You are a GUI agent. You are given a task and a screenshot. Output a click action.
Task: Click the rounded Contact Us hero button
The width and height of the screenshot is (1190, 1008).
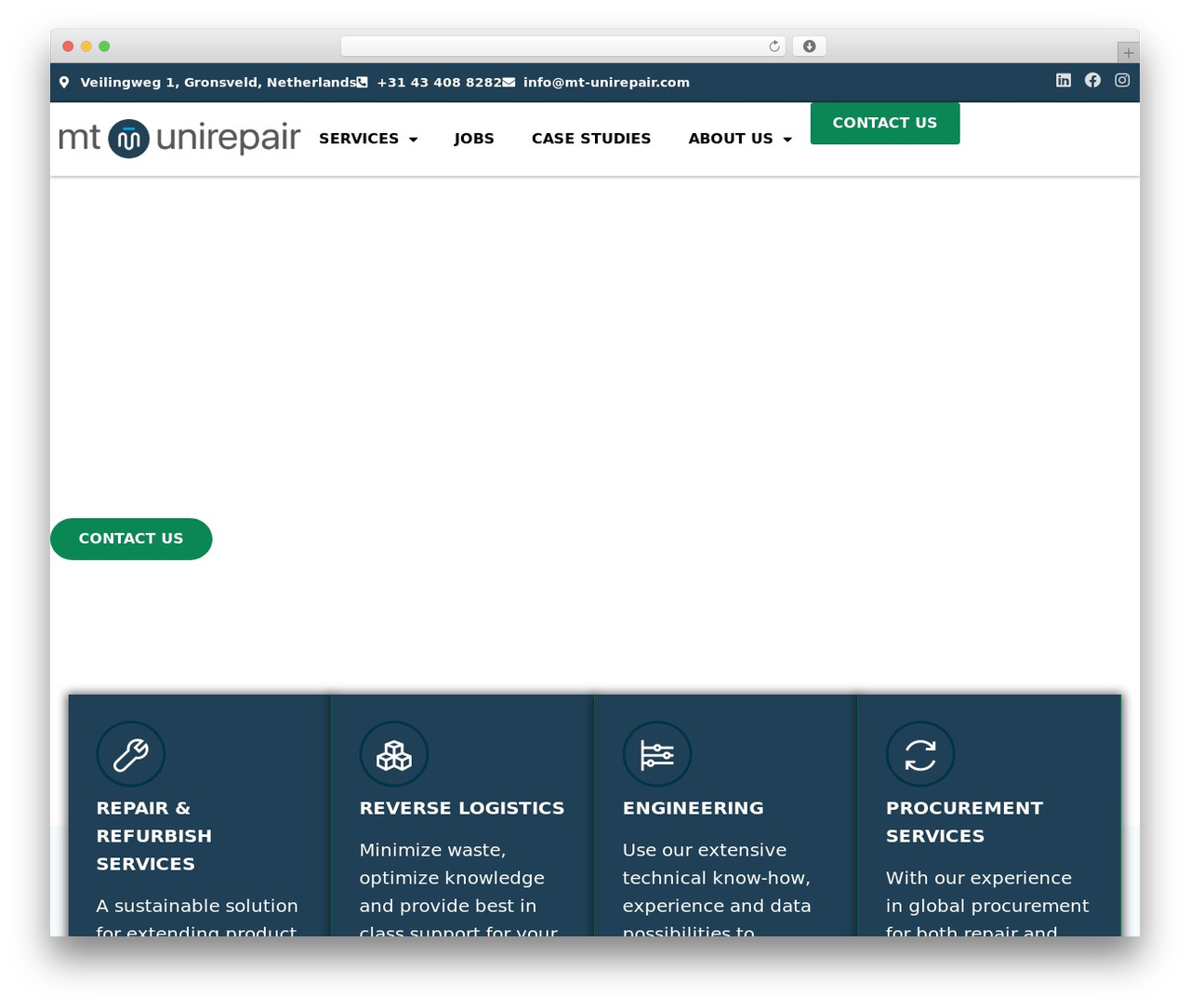point(131,538)
